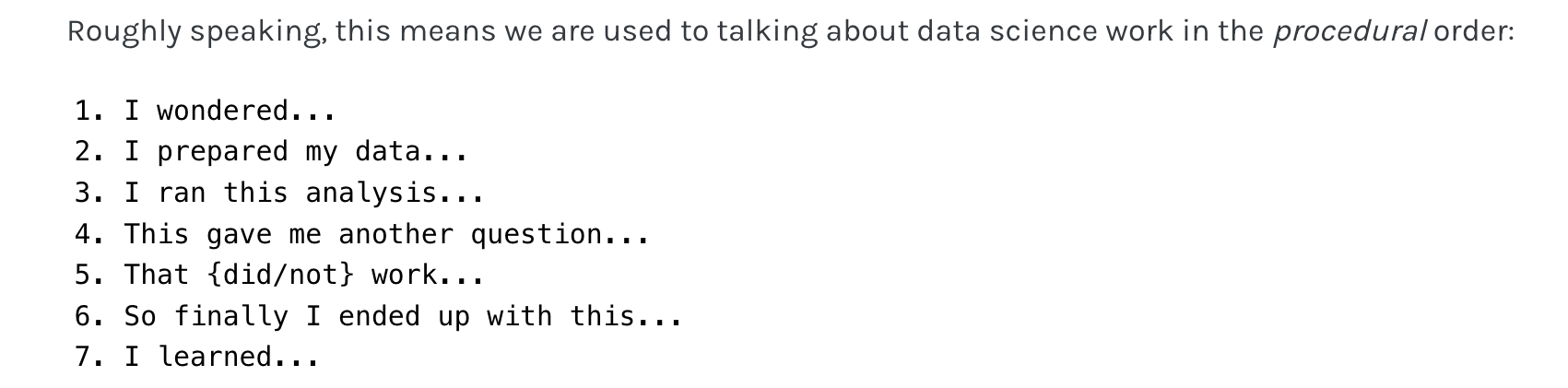1568x388 pixels.
Task: Click the word "another" in step four
Action: pos(395,234)
